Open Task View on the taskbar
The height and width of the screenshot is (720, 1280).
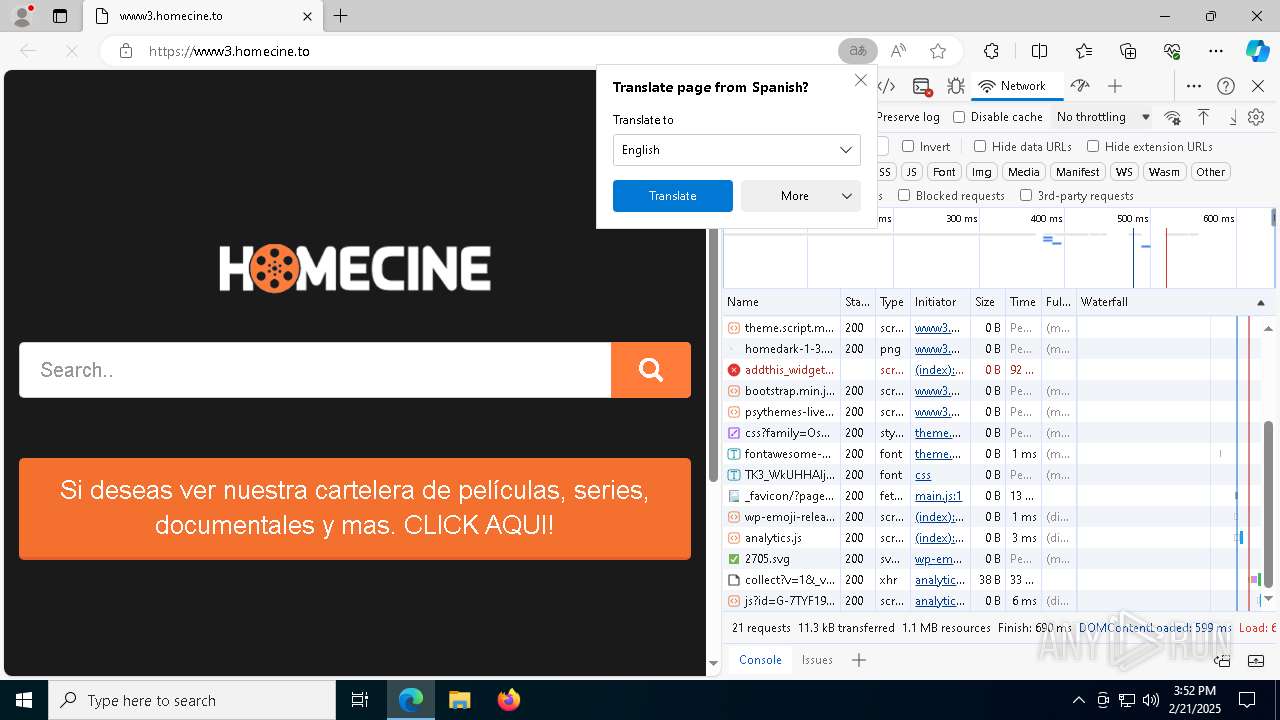[x=360, y=700]
